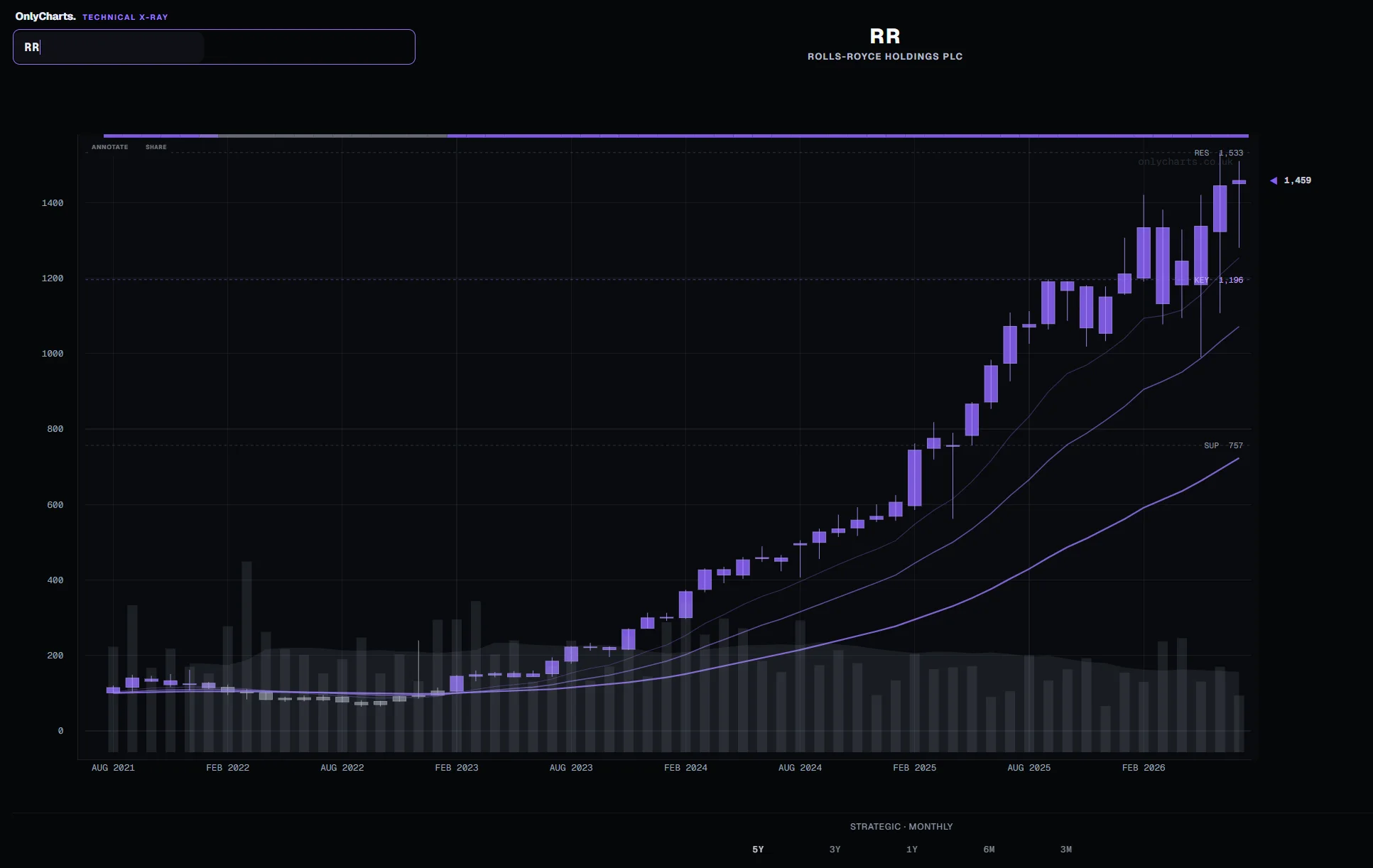Viewport: 1373px width, 868px height.
Task: Switch to the 1Y timeframe
Action: tap(912, 850)
